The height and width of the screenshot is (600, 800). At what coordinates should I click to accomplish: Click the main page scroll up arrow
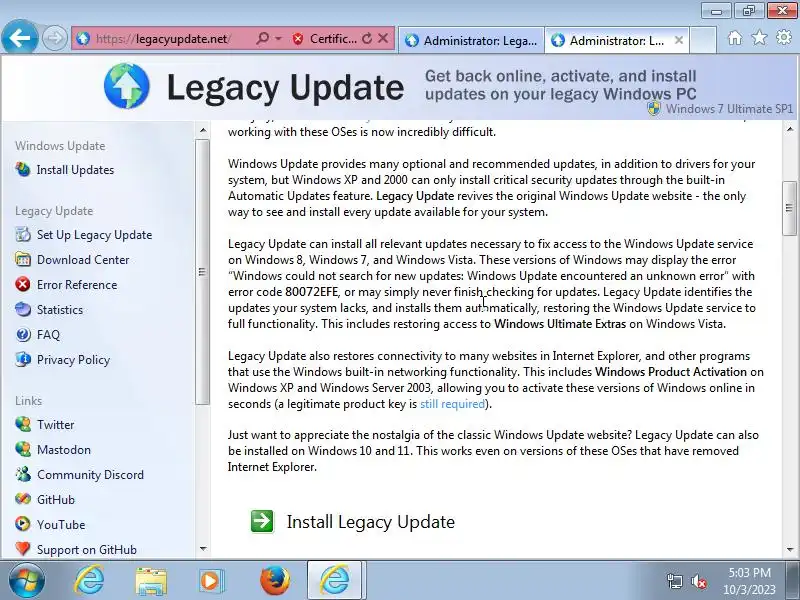click(x=790, y=129)
